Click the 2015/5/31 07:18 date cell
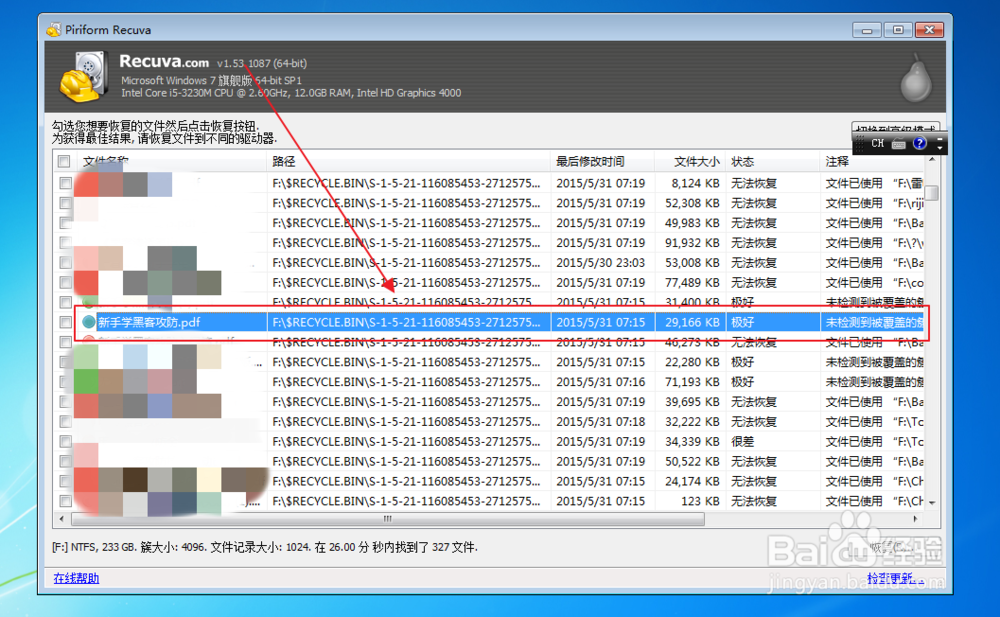 tap(600, 422)
